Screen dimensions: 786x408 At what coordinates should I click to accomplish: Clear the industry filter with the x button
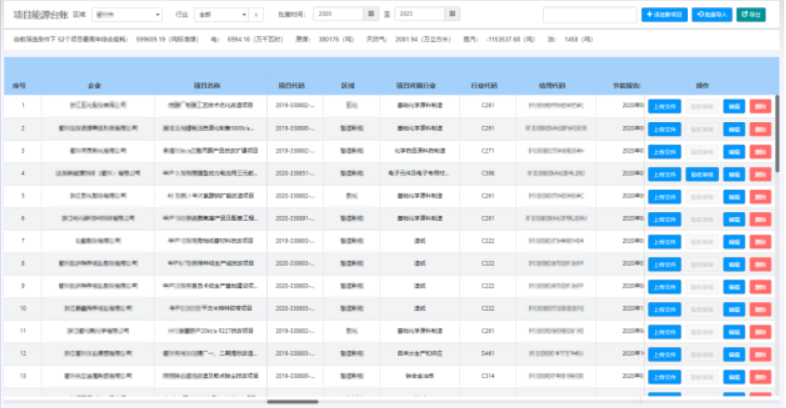coord(257,15)
